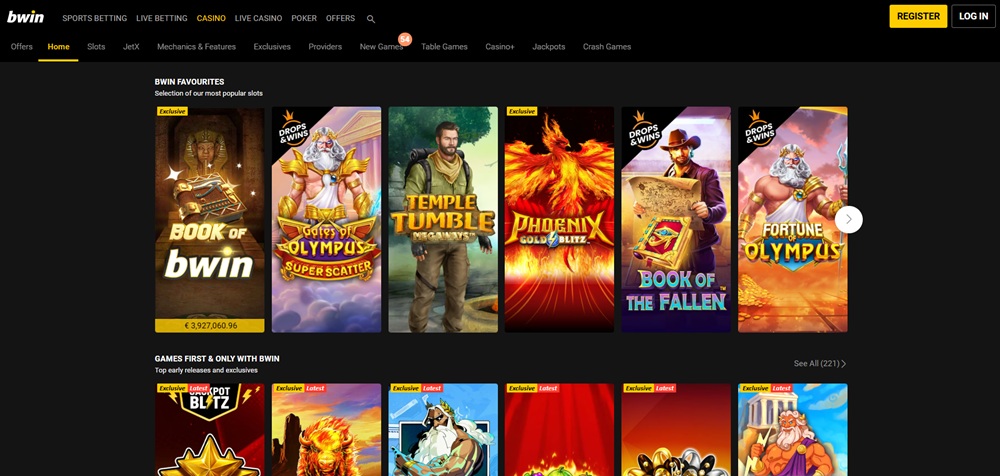Open the Providers tab
Viewport: 1000px width, 476px height.
click(x=325, y=47)
